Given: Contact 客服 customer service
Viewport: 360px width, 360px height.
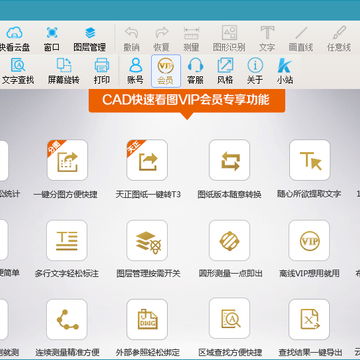Looking at the screenshot, I should [x=195, y=71].
